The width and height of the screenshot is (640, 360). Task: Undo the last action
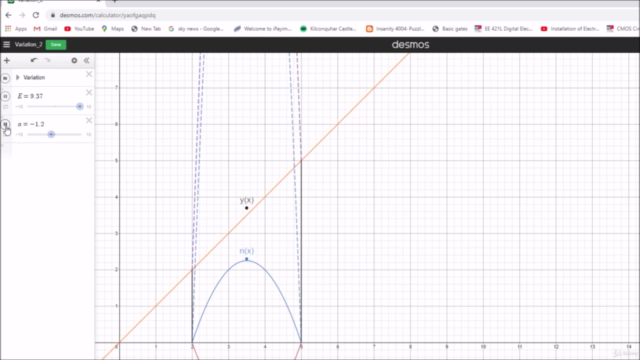pyautogui.click(x=34, y=60)
